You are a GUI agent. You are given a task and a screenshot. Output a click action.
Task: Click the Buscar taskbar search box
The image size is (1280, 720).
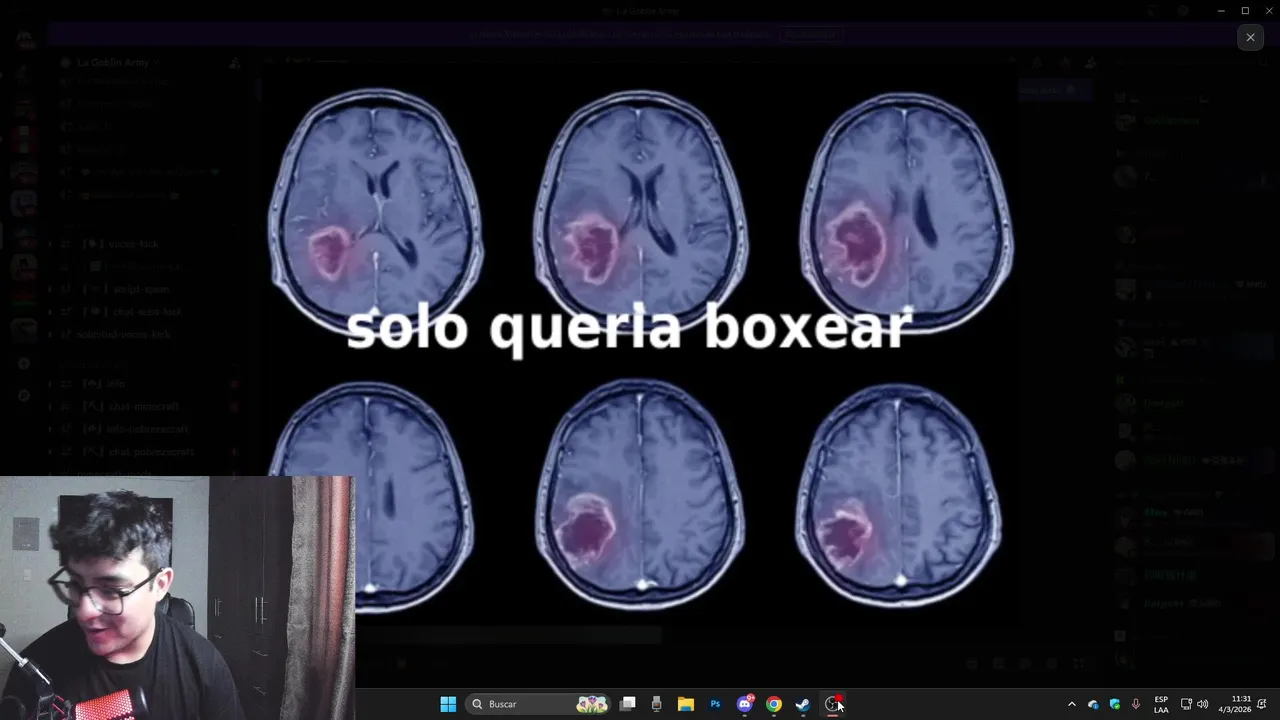point(539,704)
